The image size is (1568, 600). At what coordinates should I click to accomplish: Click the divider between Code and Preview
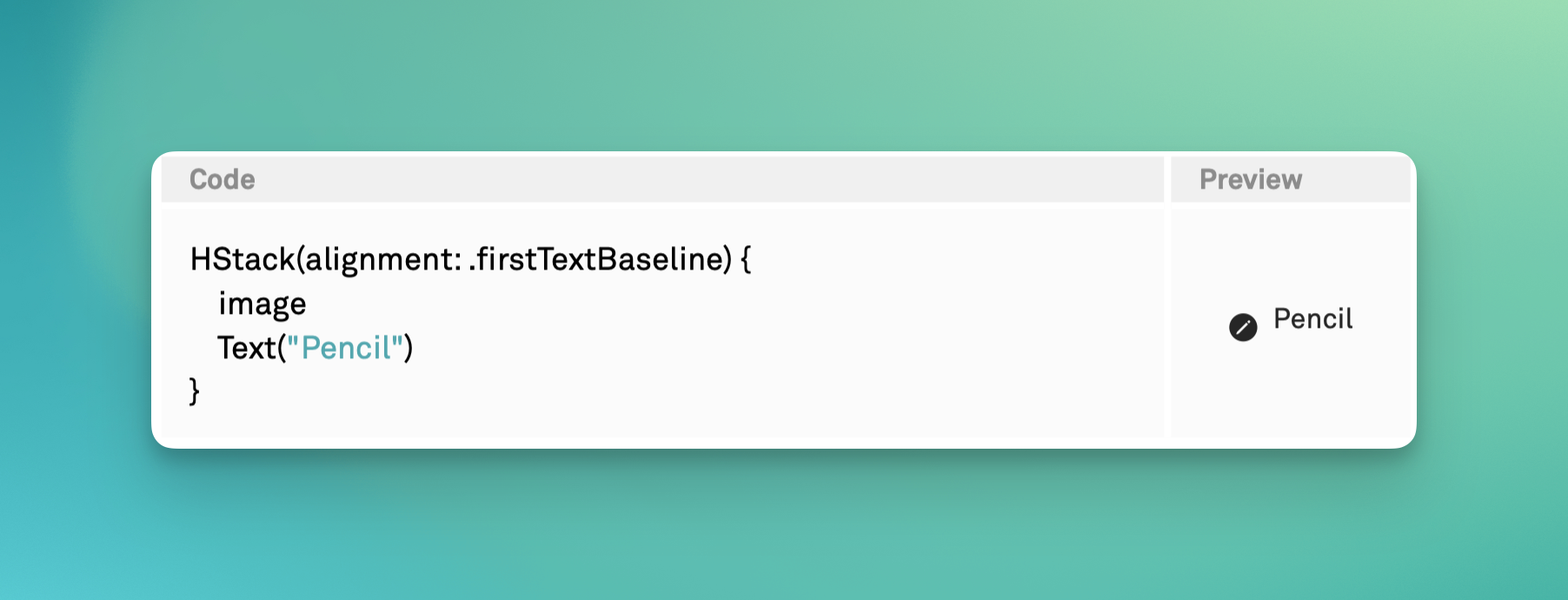[x=1167, y=296]
